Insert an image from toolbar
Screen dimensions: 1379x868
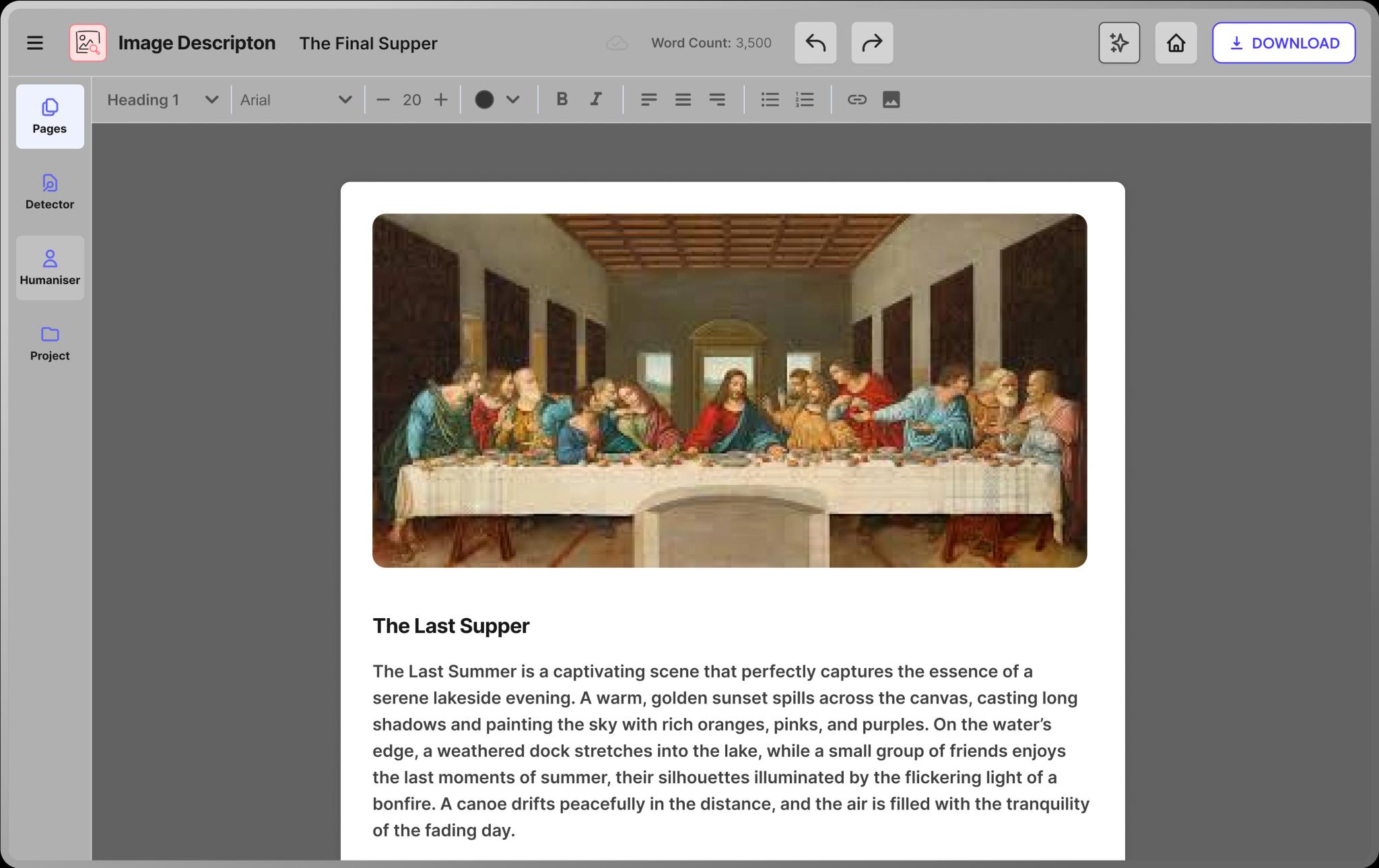[891, 100]
